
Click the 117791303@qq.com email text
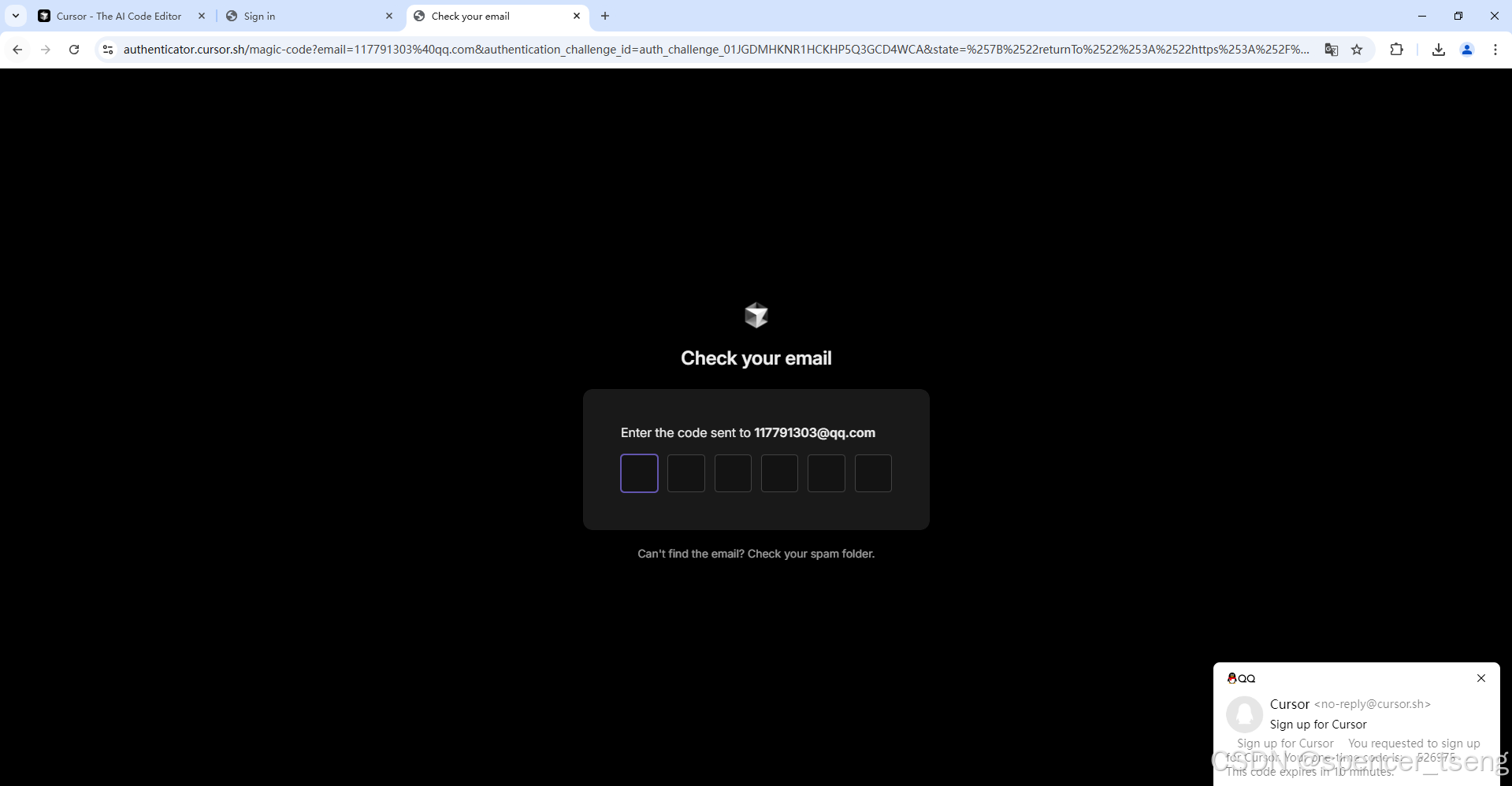815,432
